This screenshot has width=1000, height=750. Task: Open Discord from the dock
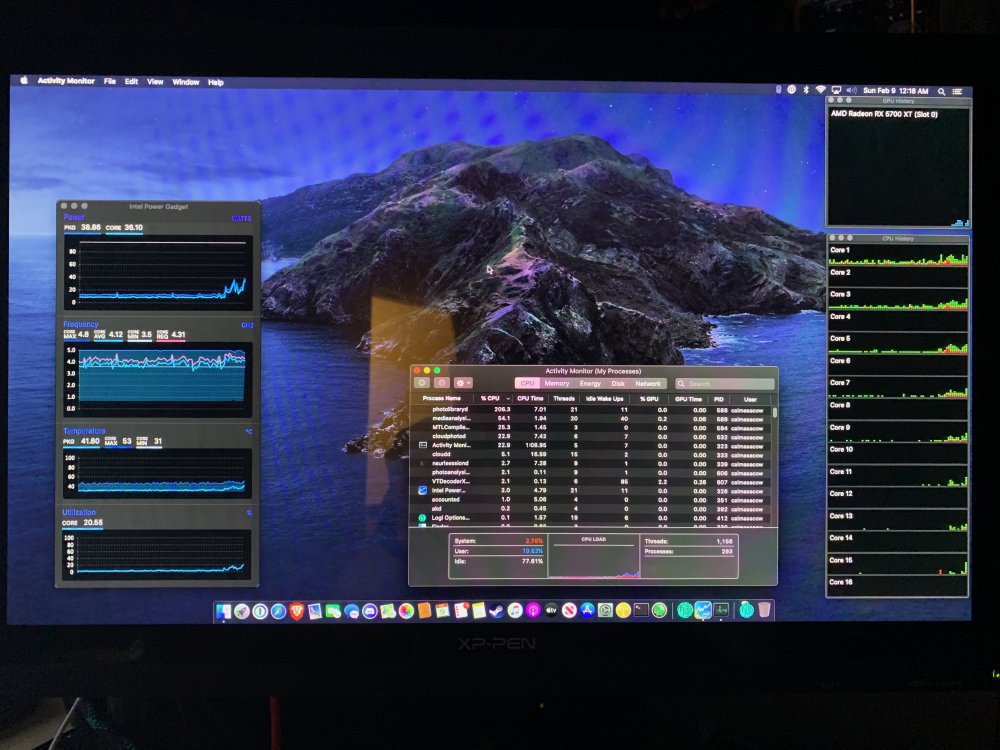[x=370, y=611]
